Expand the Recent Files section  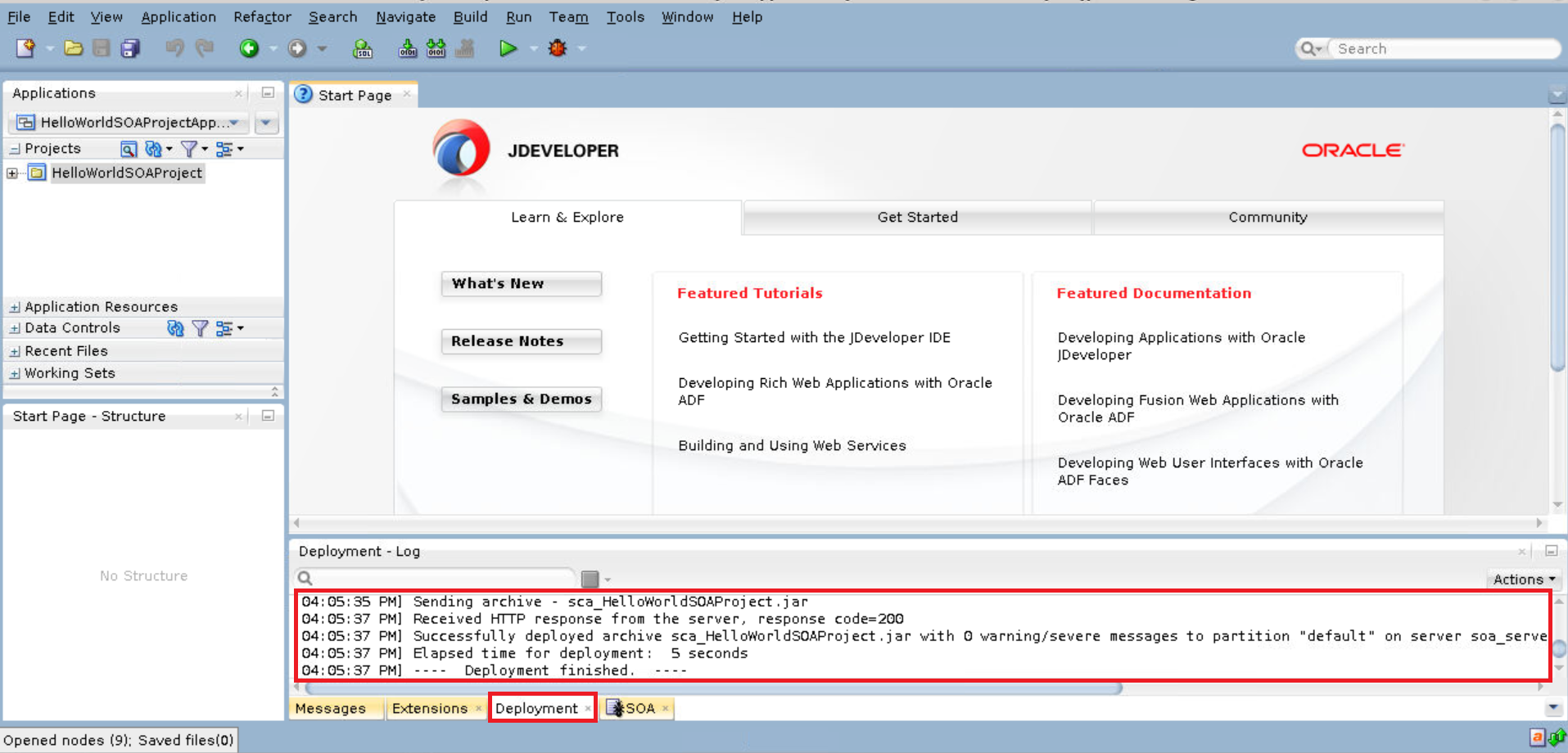15,351
